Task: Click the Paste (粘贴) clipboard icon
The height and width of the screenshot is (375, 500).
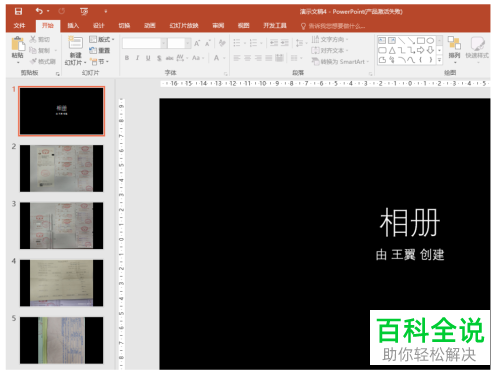Action: (x=18, y=44)
